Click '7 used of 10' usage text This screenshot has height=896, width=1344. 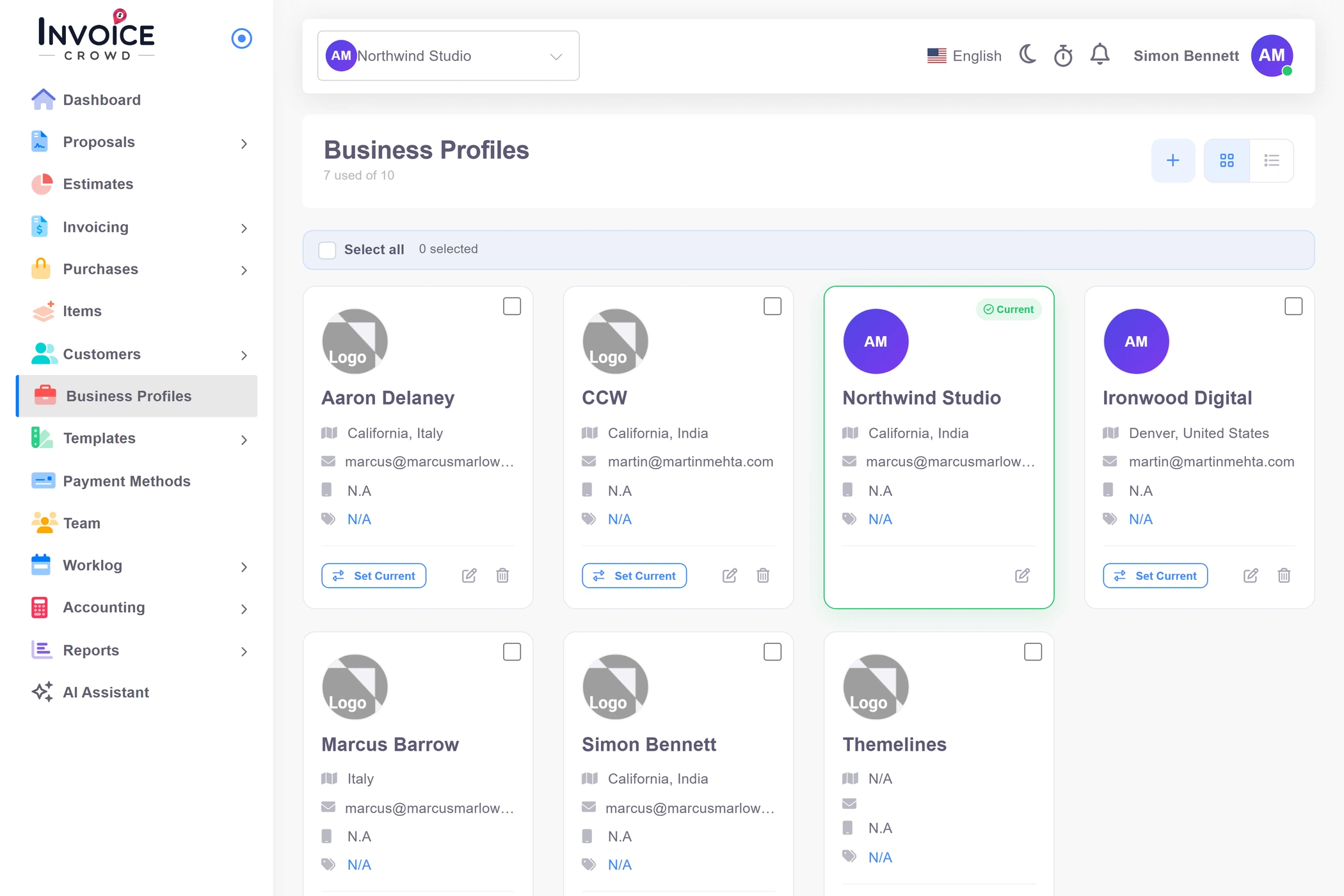click(x=359, y=175)
